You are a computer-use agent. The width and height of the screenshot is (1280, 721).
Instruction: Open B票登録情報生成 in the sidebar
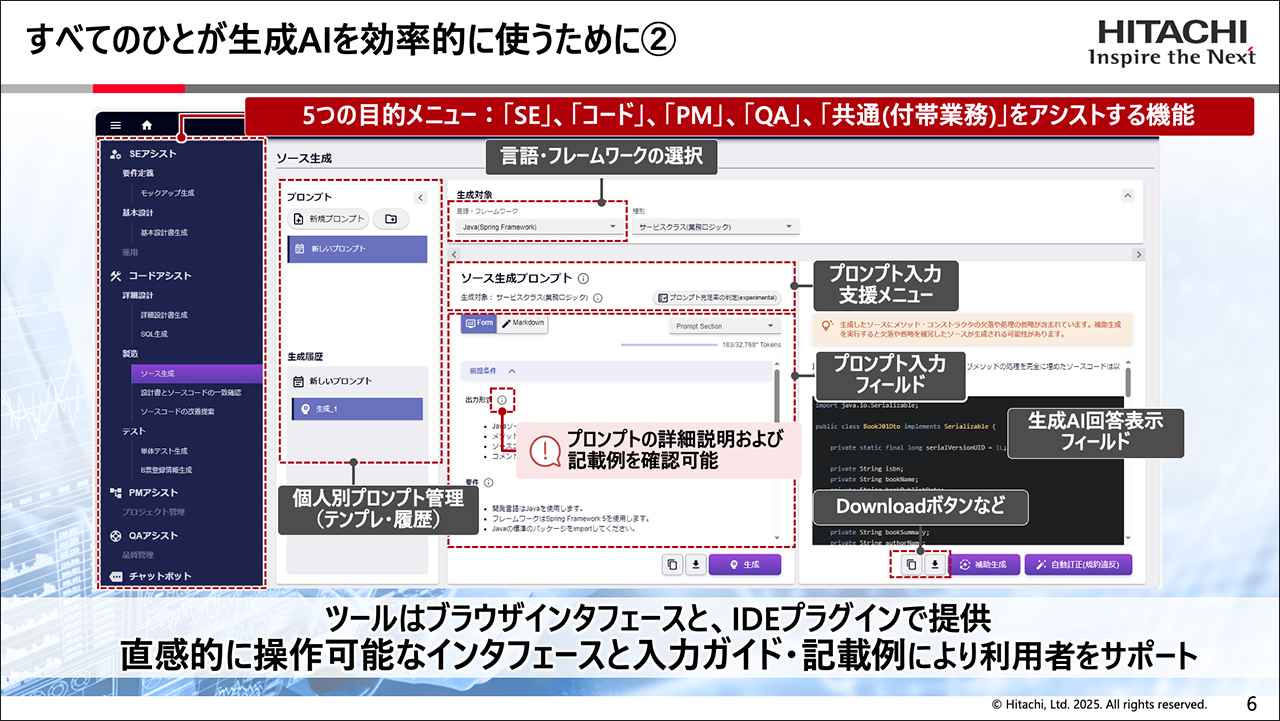click(166, 470)
